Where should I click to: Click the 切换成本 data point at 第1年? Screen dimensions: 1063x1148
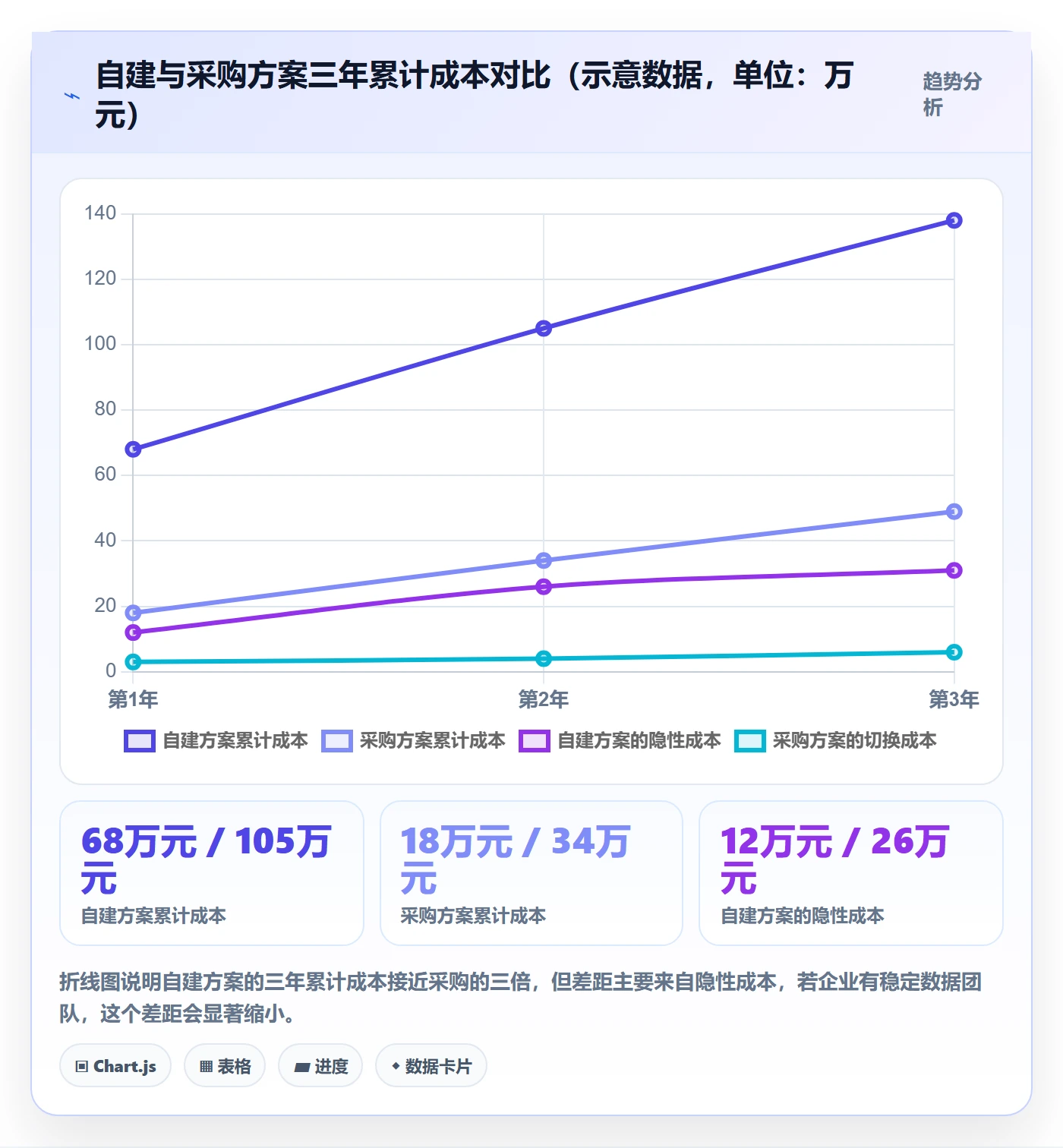pos(133,662)
